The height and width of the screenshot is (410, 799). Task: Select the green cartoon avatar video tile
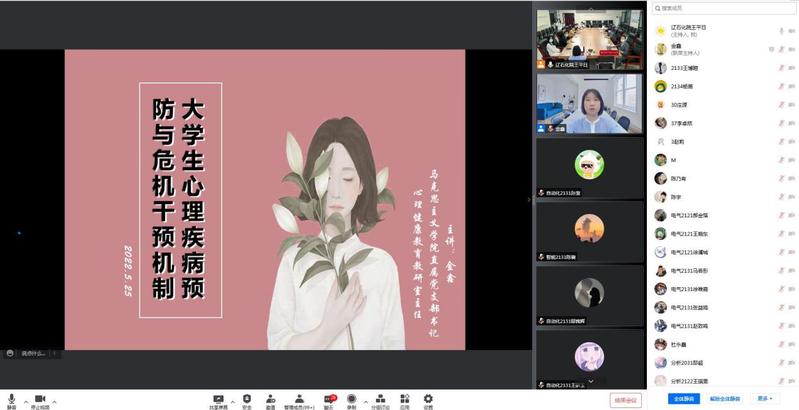pyautogui.click(x=590, y=168)
